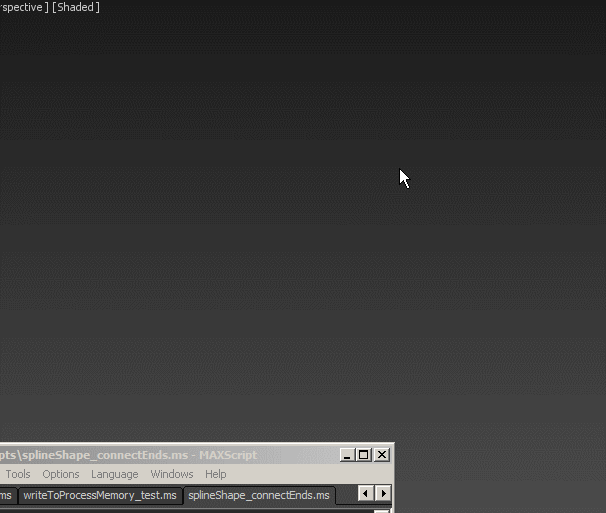
Task: Open the Tools menu in MAXScript editor
Action: [18, 474]
